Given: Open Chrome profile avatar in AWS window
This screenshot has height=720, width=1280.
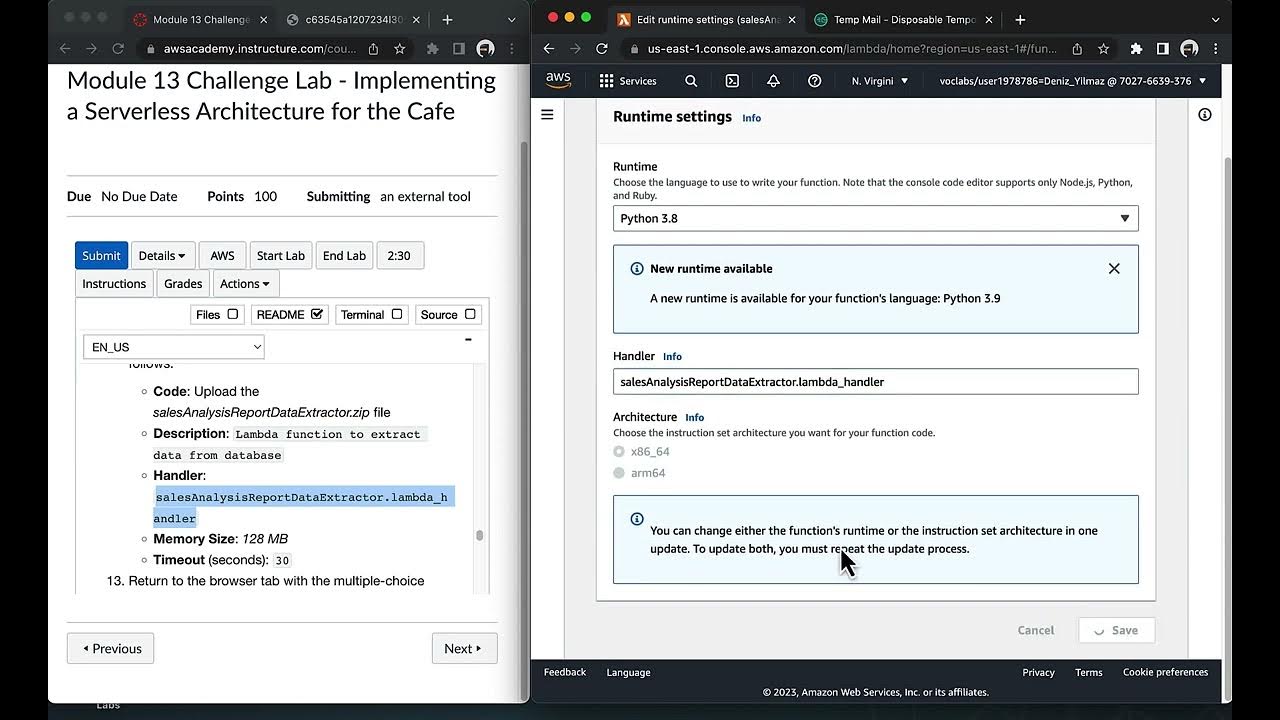Looking at the screenshot, I should click(1189, 48).
